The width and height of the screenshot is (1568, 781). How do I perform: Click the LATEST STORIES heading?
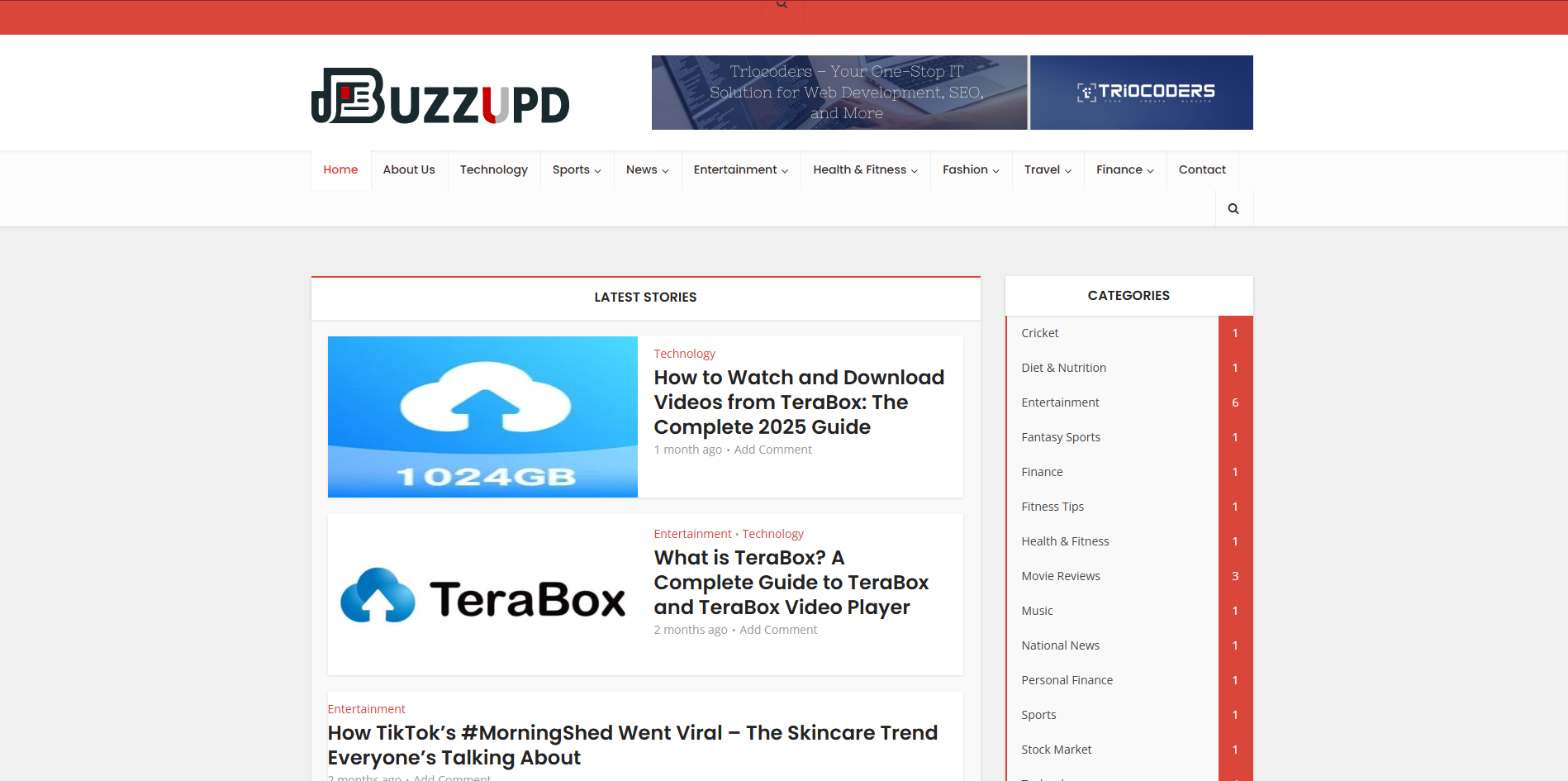pyautogui.click(x=645, y=298)
